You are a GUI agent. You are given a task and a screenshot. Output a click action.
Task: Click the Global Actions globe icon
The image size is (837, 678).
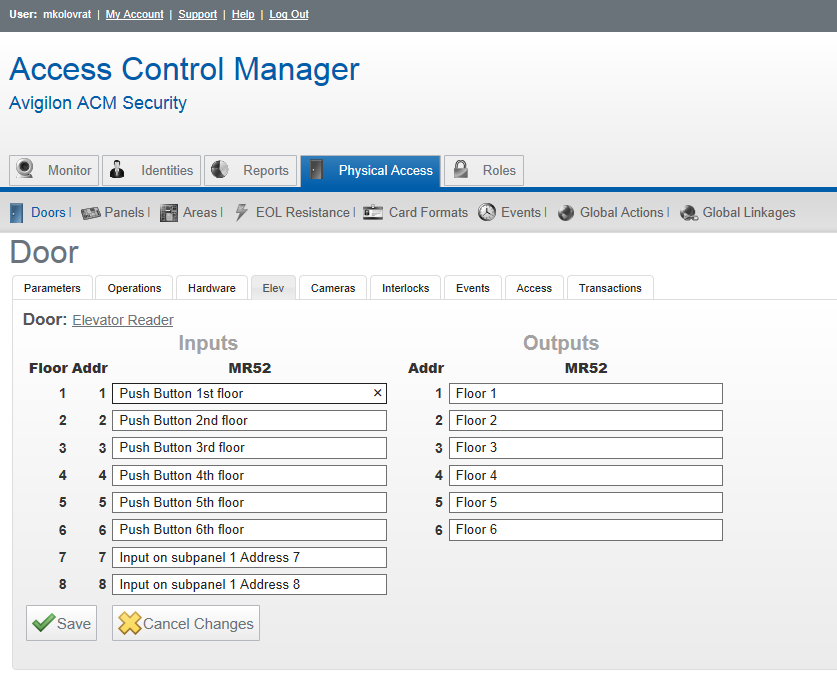(x=566, y=212)
